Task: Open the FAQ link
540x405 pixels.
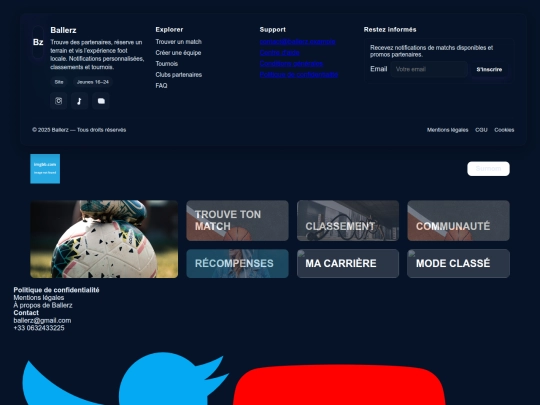Action: click(x=161, y=86)
